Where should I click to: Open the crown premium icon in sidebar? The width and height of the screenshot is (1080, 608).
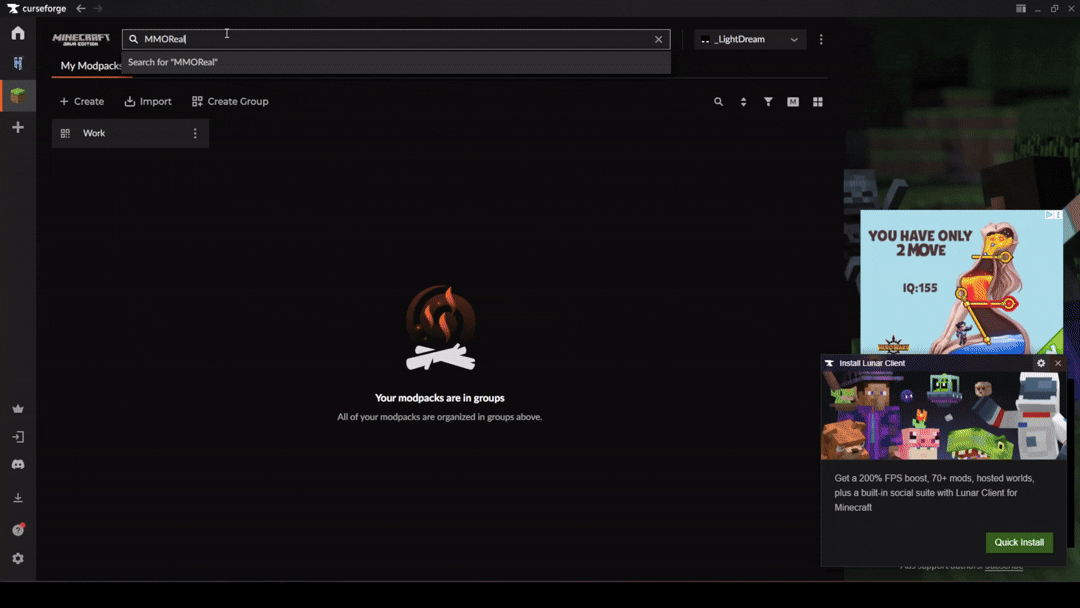tap(18, 409)
